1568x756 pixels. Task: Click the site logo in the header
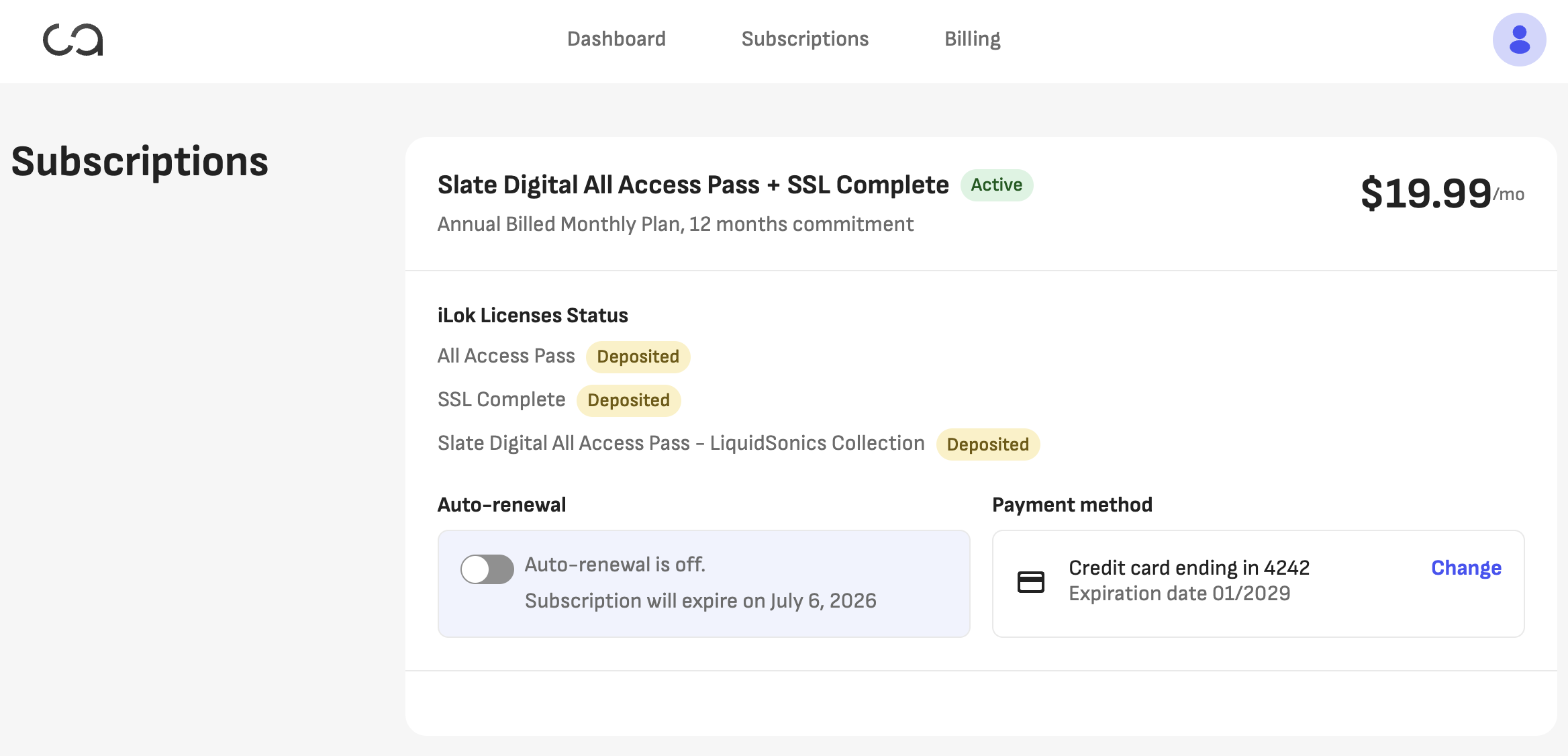point(73,40)
